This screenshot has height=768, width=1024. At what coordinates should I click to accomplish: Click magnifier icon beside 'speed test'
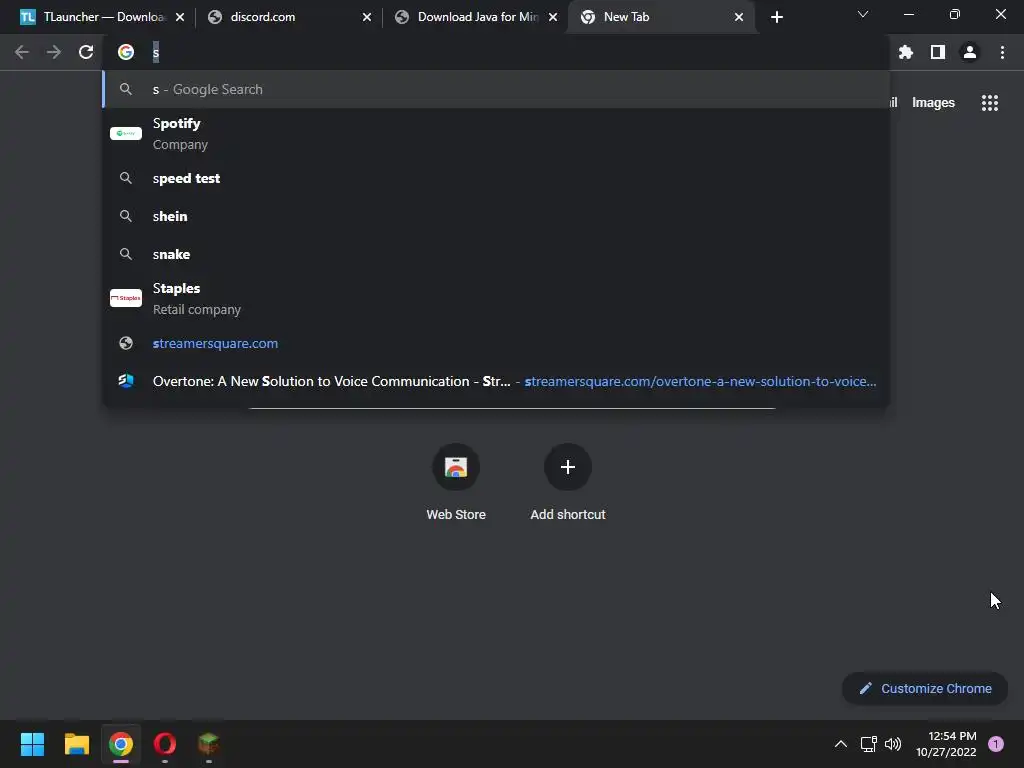click(126, 178)
